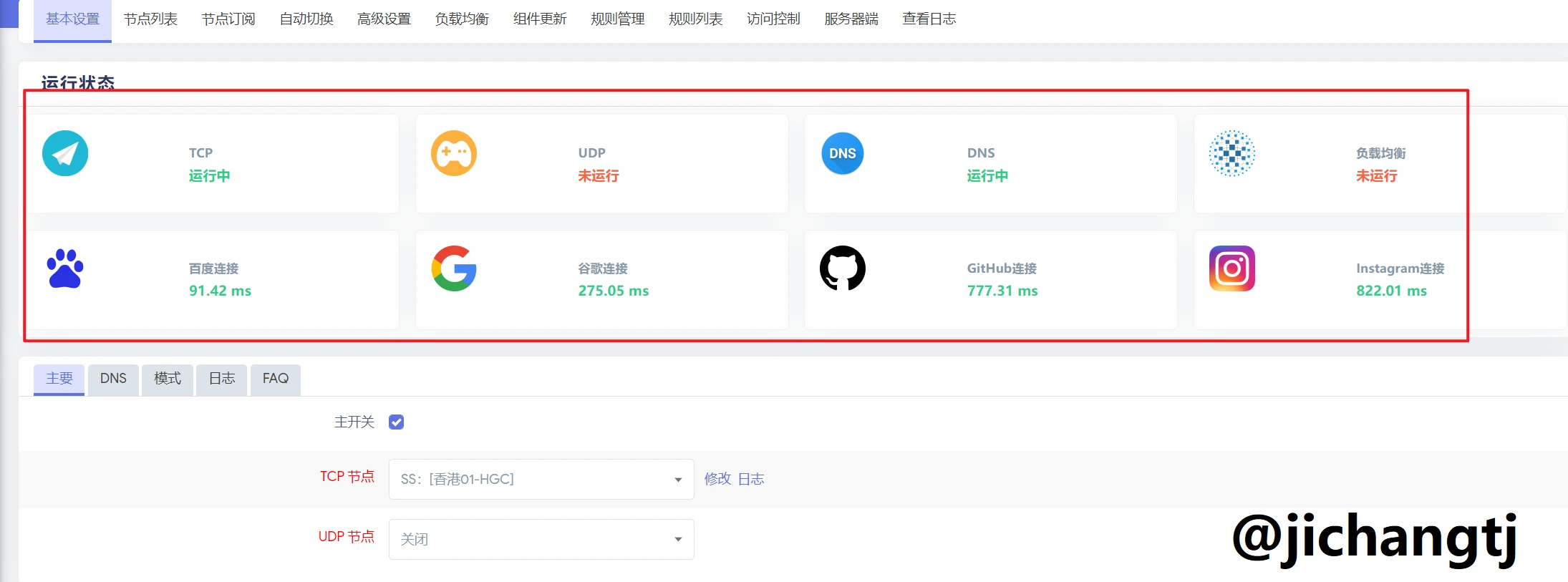1568x582 pixels.
Task: Open the 规则管理 tab
Action: 618,19
